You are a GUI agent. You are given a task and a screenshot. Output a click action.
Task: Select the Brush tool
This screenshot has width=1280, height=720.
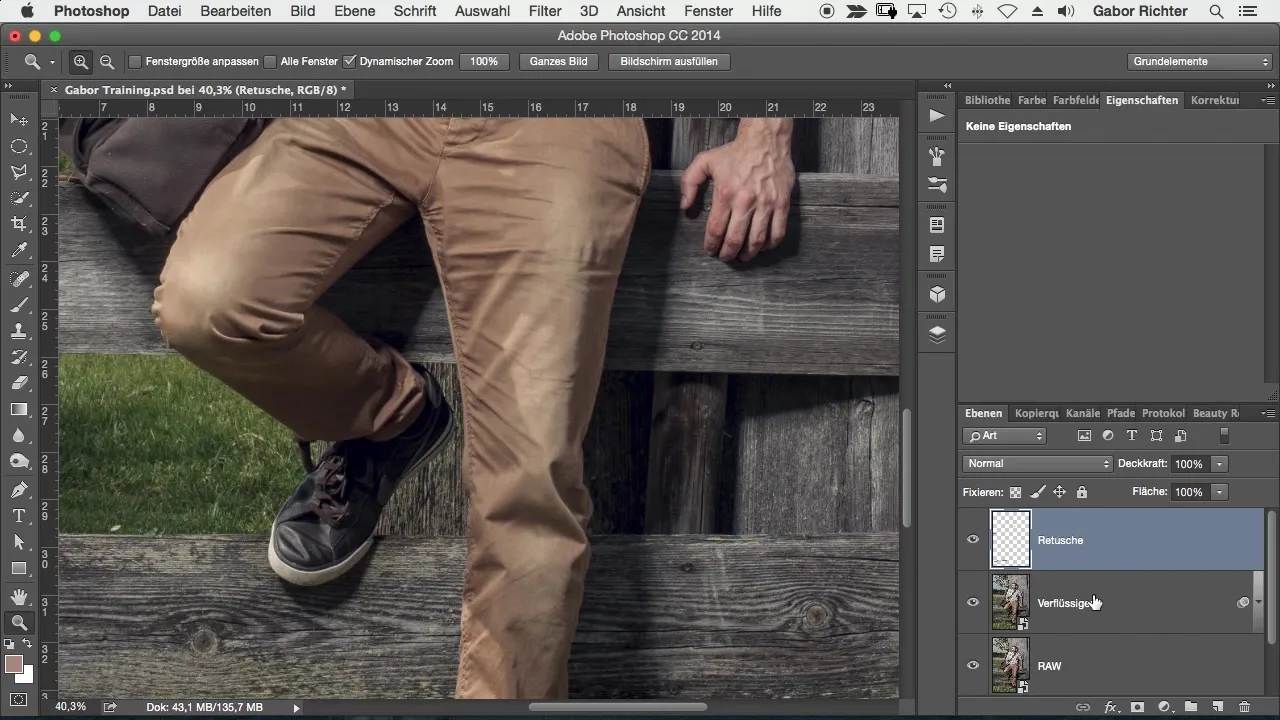(x=18, y=304)
